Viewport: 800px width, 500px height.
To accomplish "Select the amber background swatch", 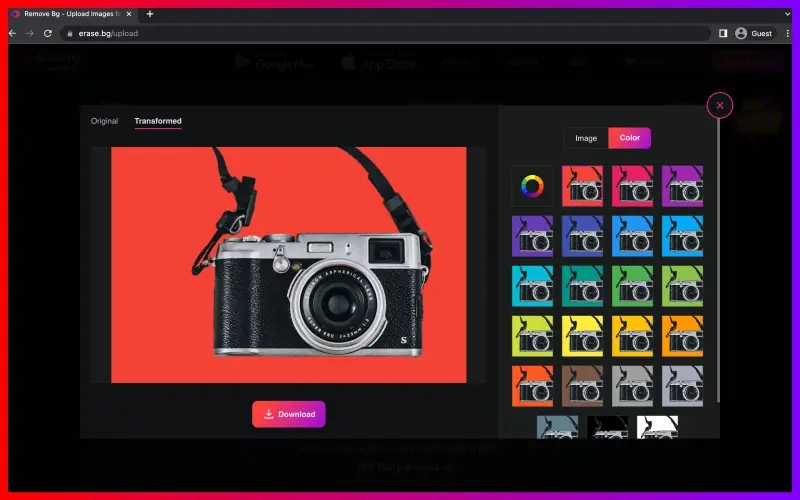I will coord(632,336).
